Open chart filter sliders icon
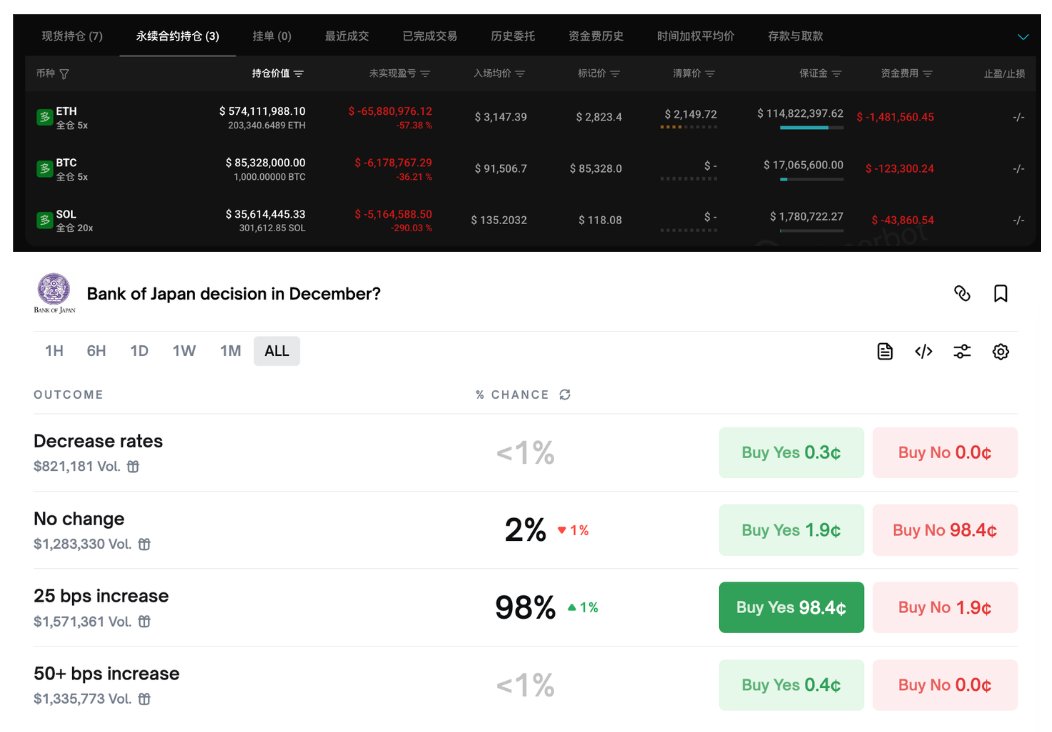 tap(962, 352)
